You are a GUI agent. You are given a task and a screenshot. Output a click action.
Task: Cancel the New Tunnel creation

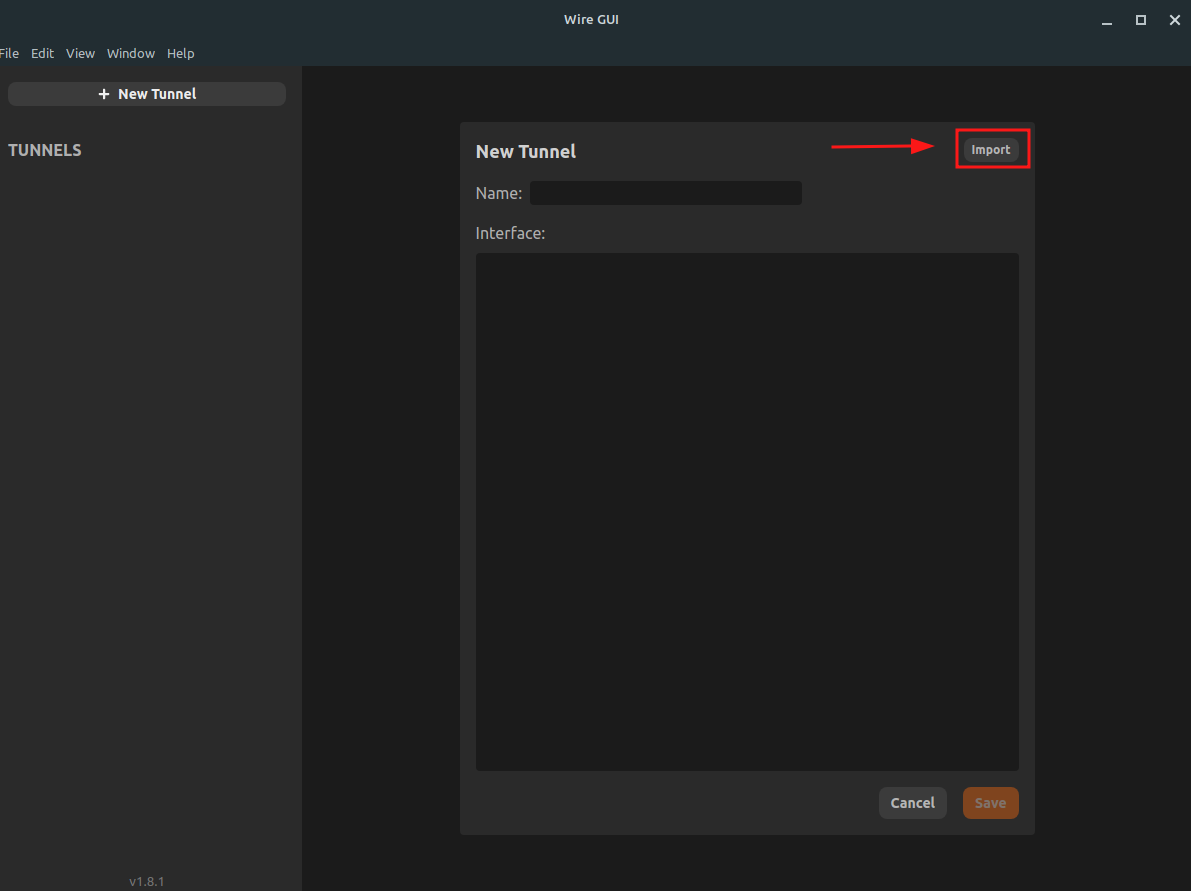click(x=912, y=802)
